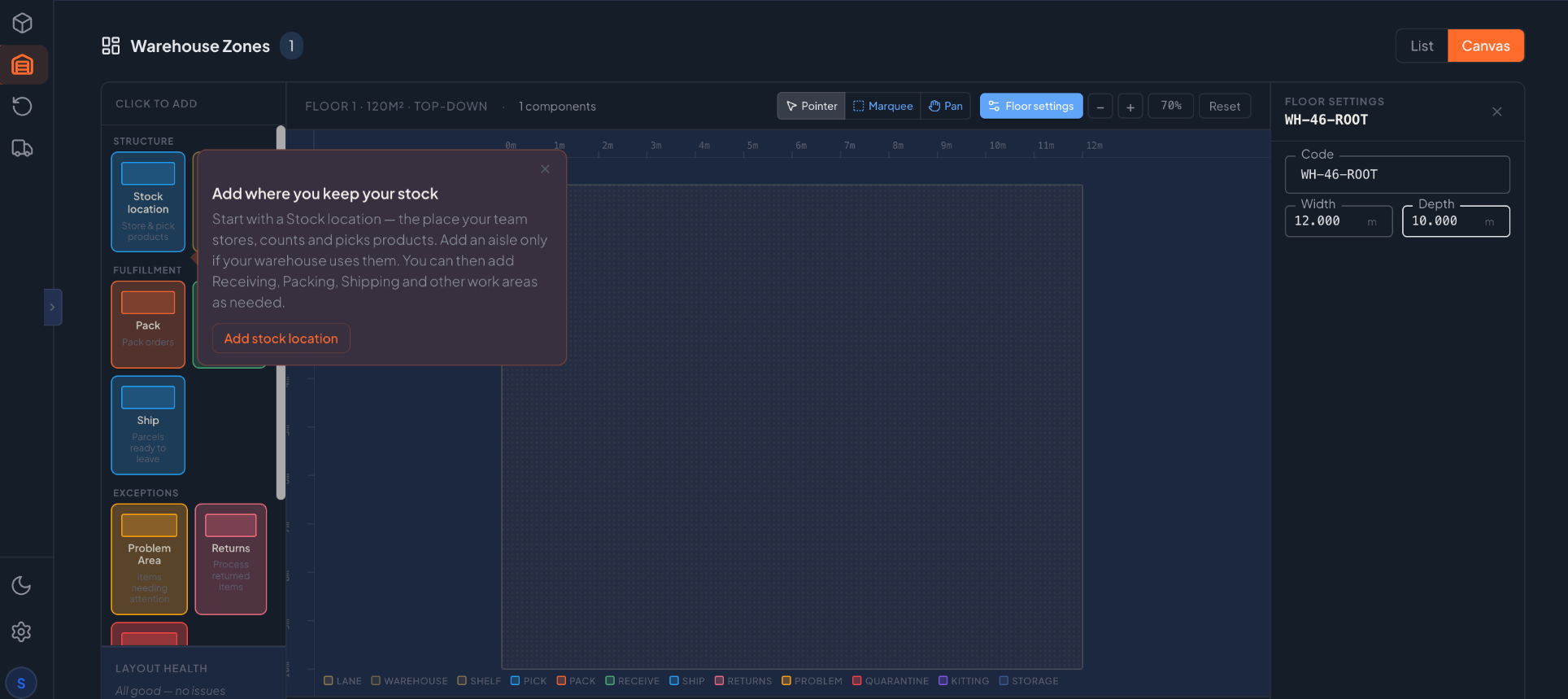Click the QUARANTINE legend swatch
The image size is (1568, 699).
pyautogui.click(x=856, y=680)
